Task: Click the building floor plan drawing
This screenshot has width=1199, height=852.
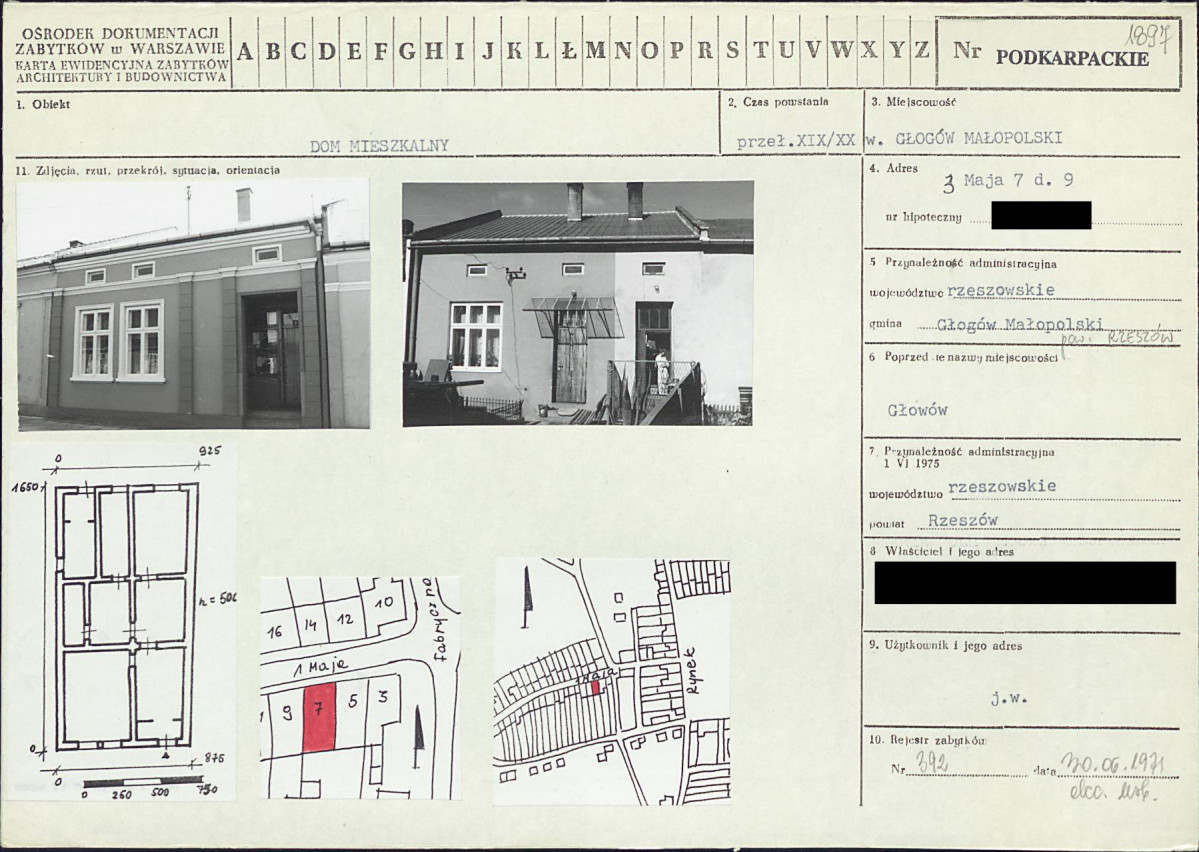Action: pyautogui.click(x=126, y=617)
